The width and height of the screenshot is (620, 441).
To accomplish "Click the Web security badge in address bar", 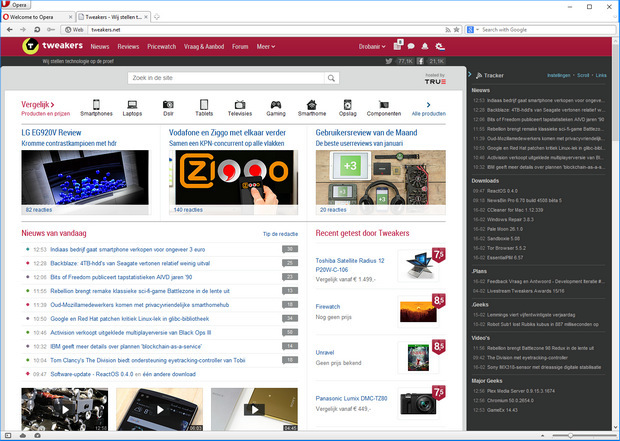I will [74, 30].
